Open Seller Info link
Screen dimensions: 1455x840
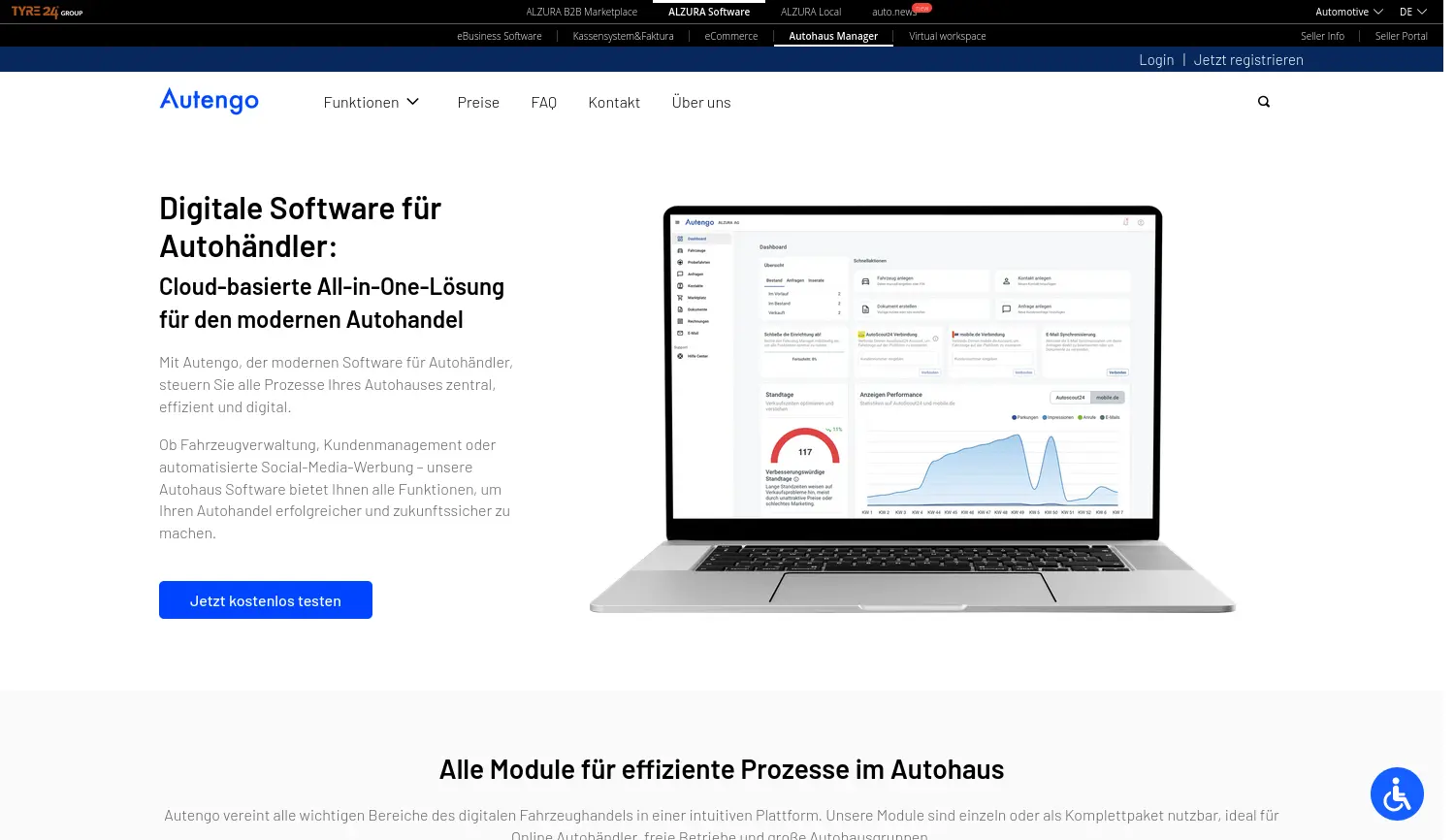1322,36
